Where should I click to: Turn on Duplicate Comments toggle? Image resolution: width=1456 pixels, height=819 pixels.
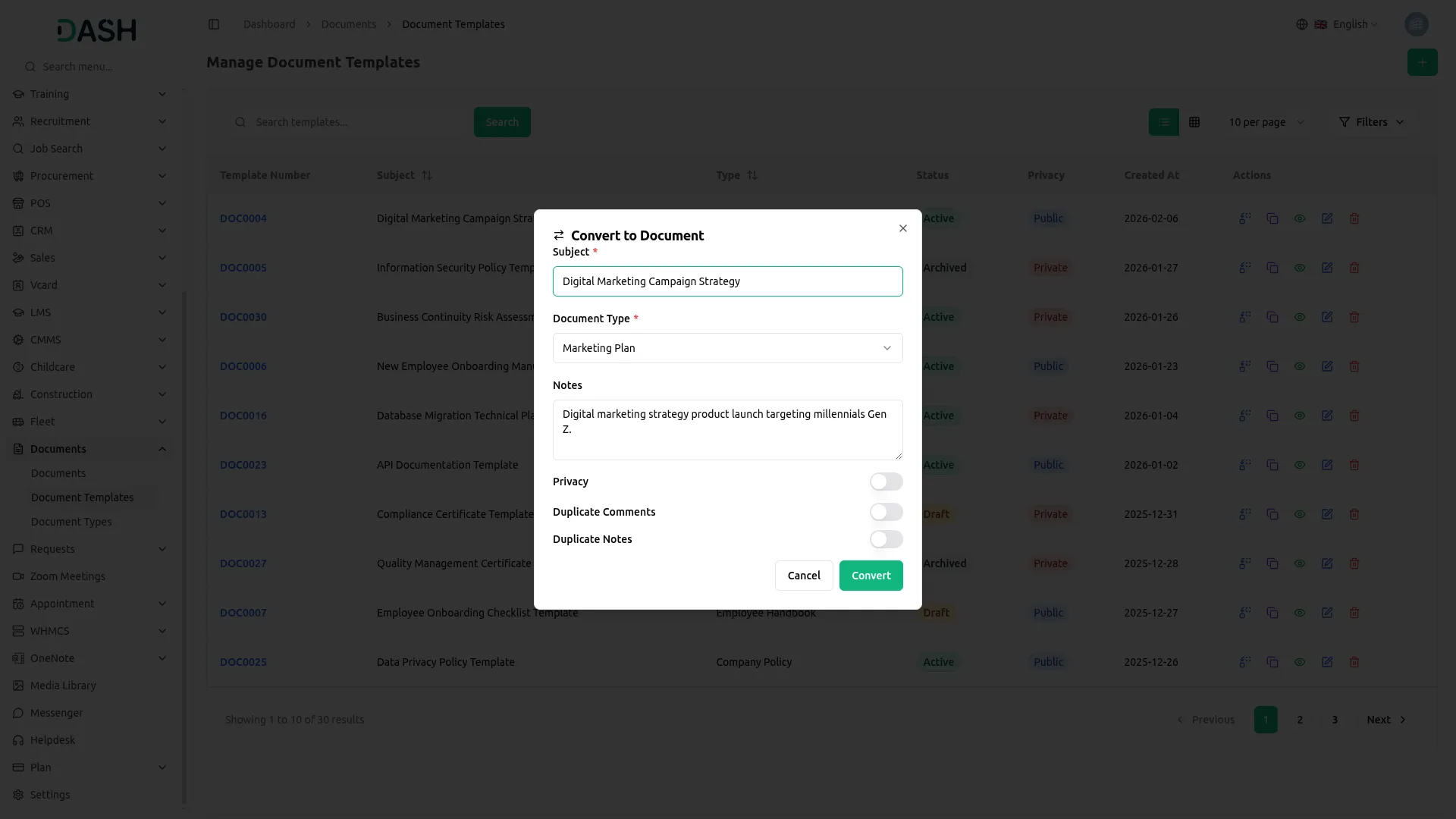pos(886,512)
